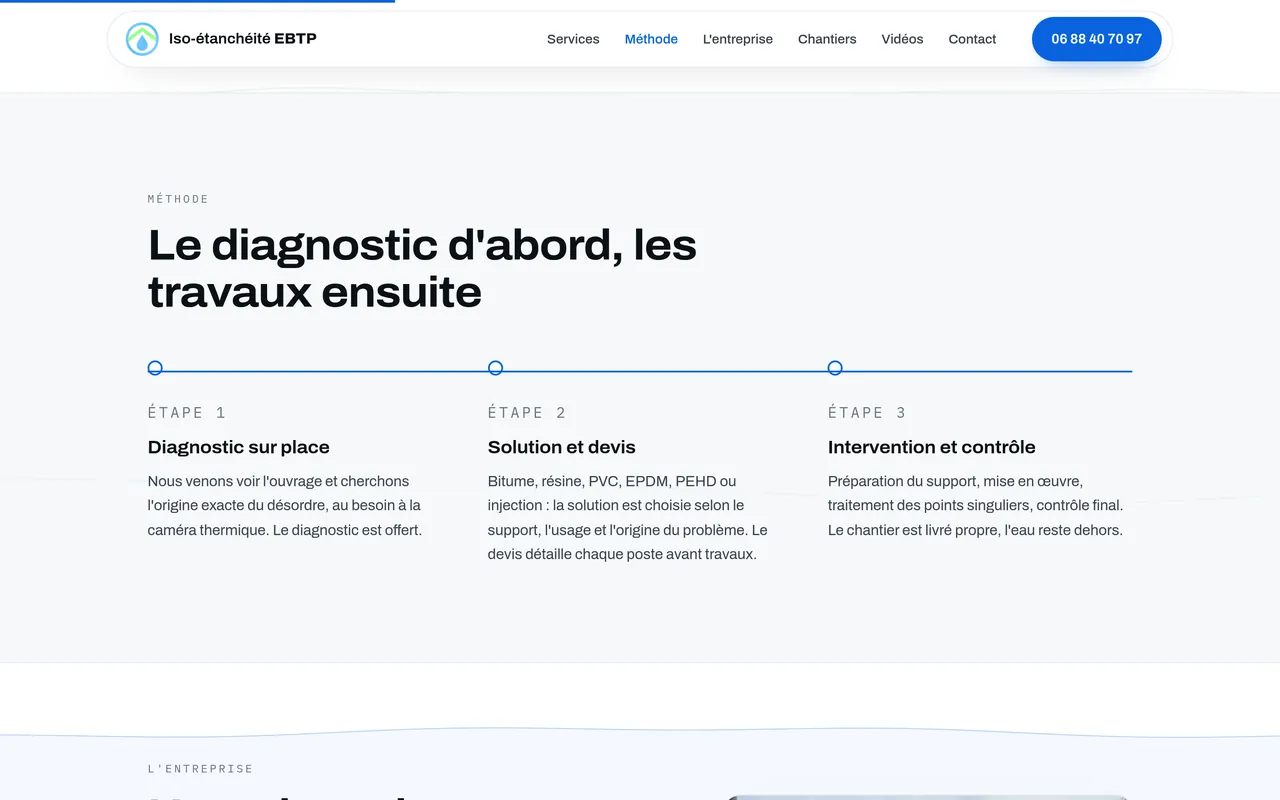Open the Chantiers nav link
This screenshot has width=1280, height=800.
pos(827,39)
